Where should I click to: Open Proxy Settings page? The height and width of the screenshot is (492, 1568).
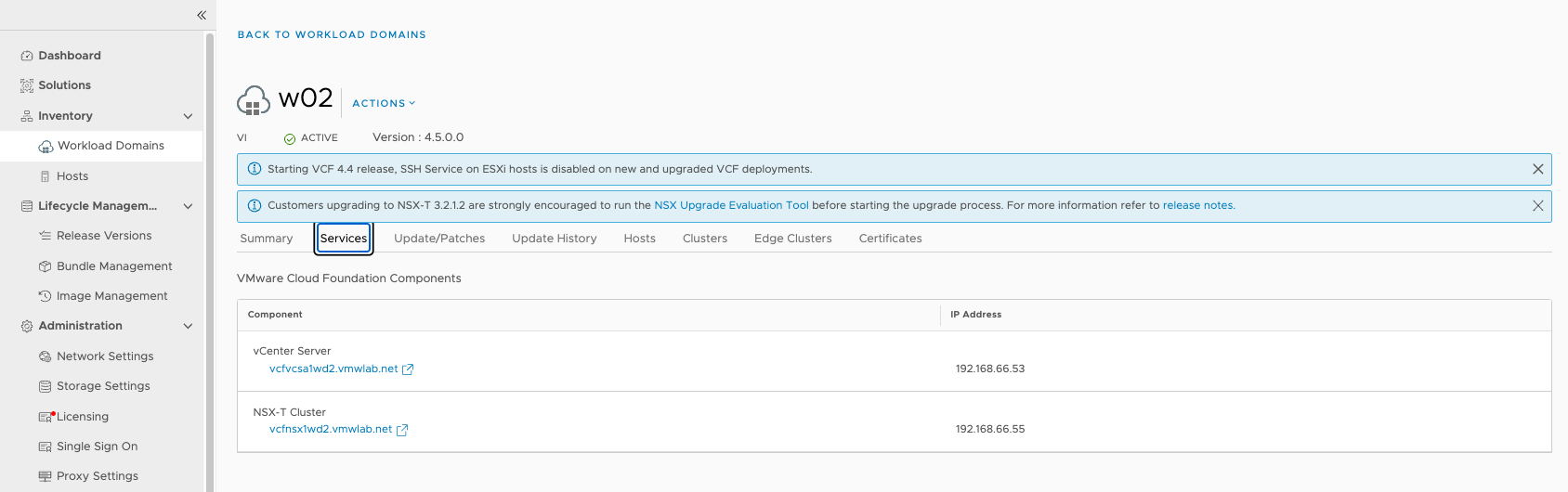click(x=98, y=476)
